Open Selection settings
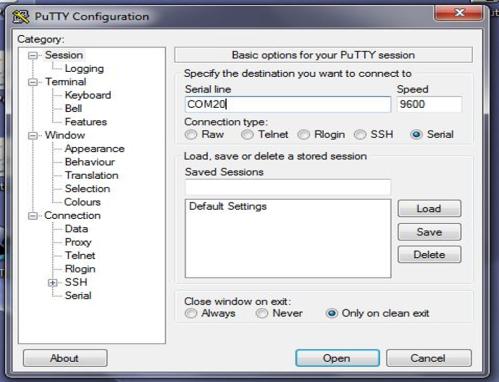The height and width of the screenshot is (382, 499). click(88, 189)
